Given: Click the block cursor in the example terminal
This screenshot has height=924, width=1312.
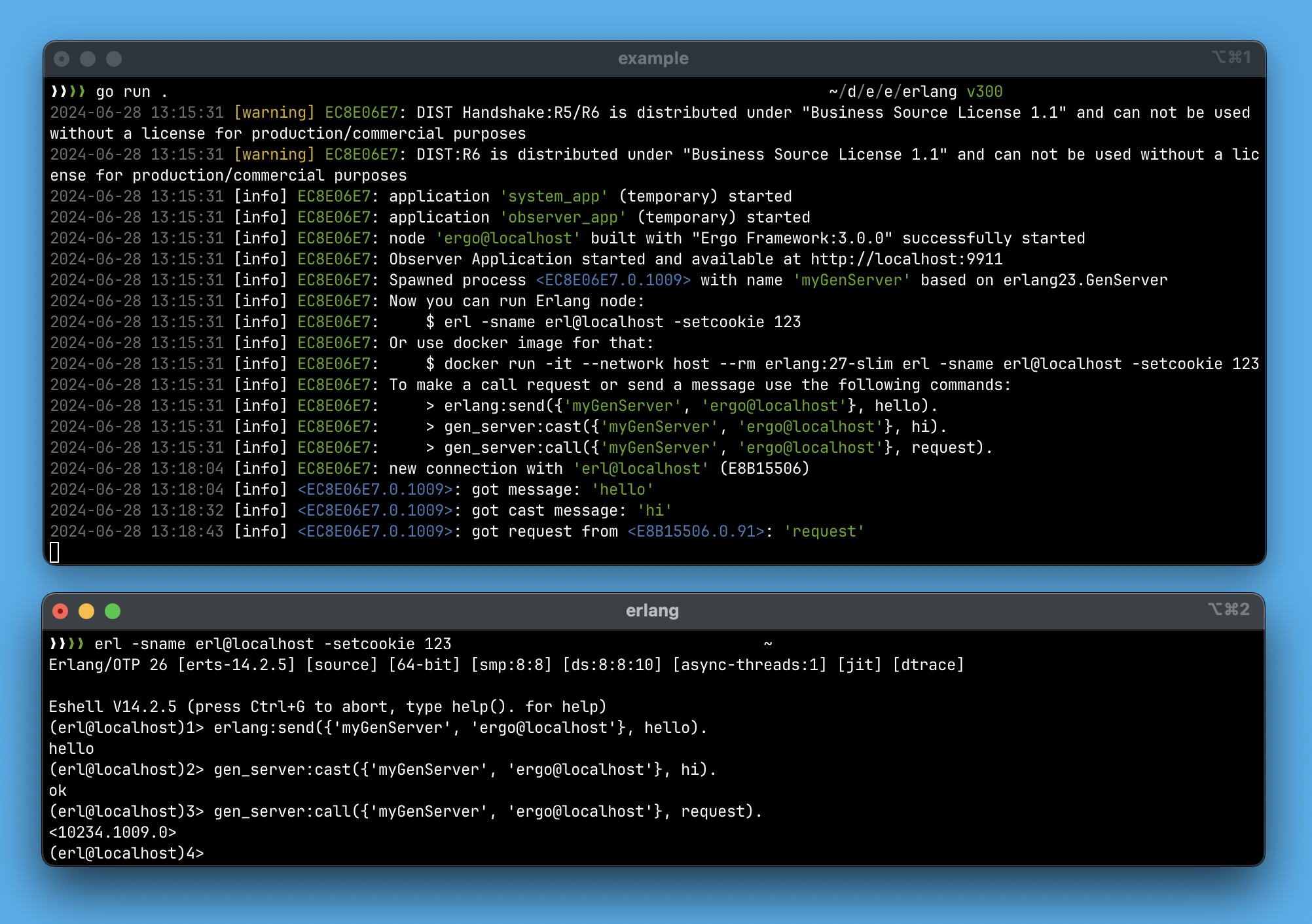Looking at the screenshot, I should 54,552.
